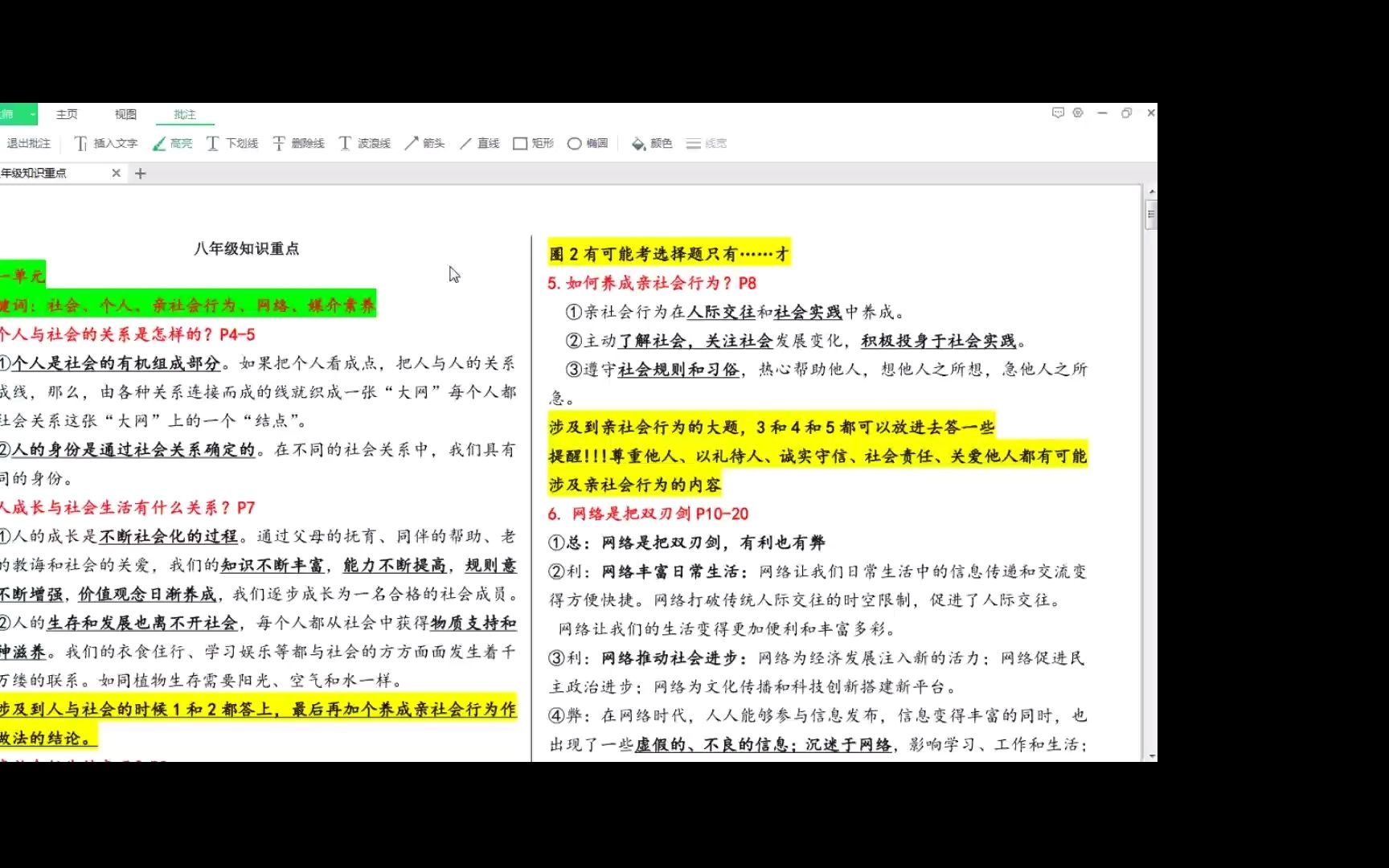This screenshot has width=1389, height=868.
Task: Click bold text 网络丰富日常生活
Action: coord(670,571)
